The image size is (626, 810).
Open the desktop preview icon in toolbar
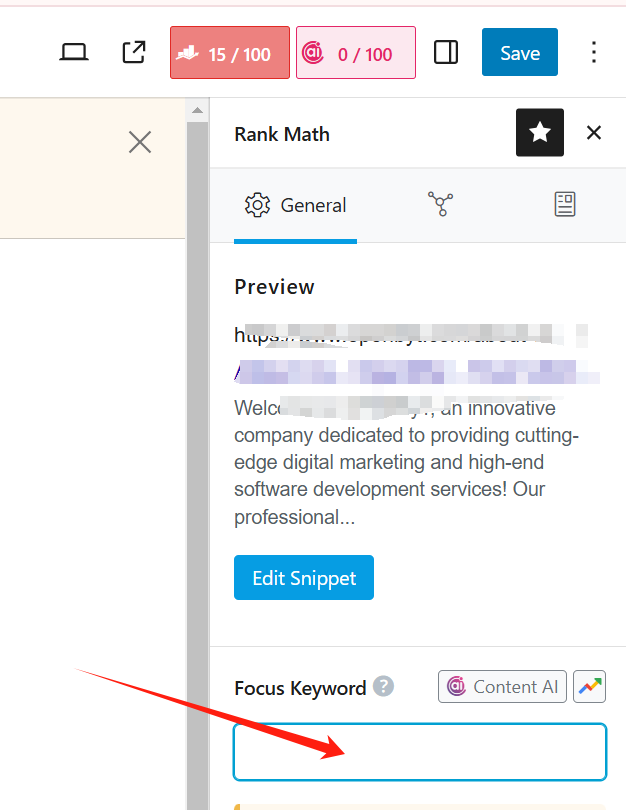[x=74, y=52]
